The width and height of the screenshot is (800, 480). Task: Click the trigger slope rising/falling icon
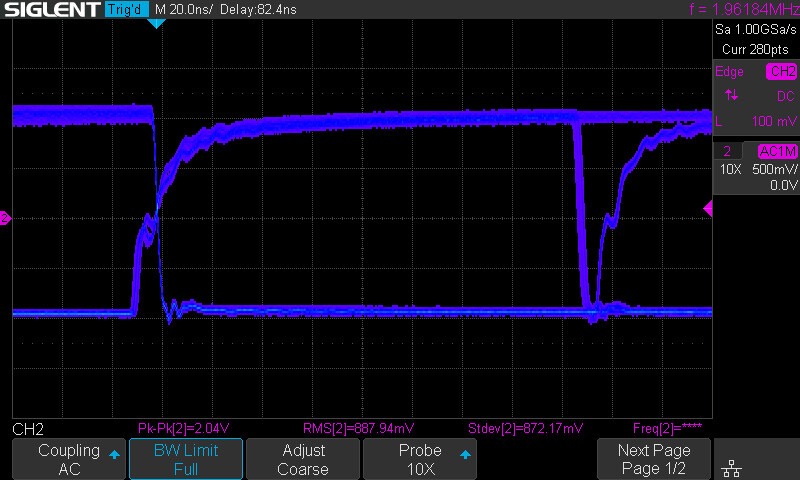coord(731,95)
